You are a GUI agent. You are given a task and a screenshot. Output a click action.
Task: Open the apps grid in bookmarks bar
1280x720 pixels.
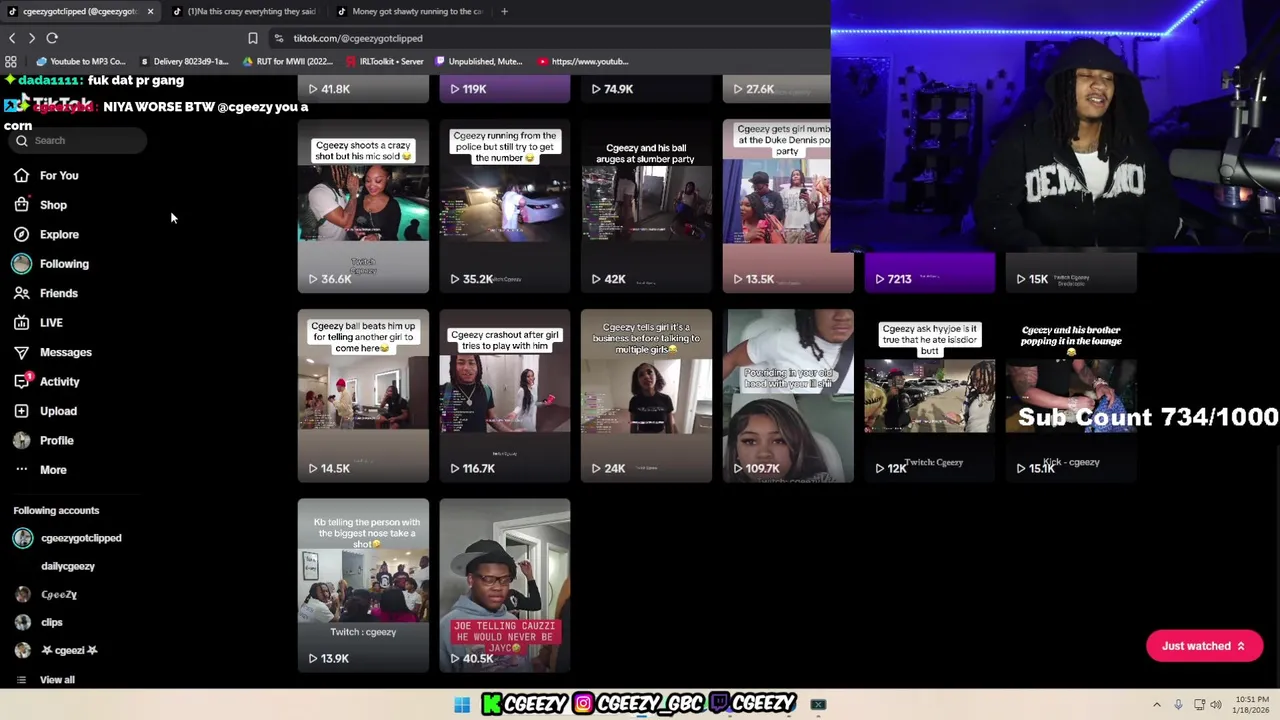coord(11,61)
